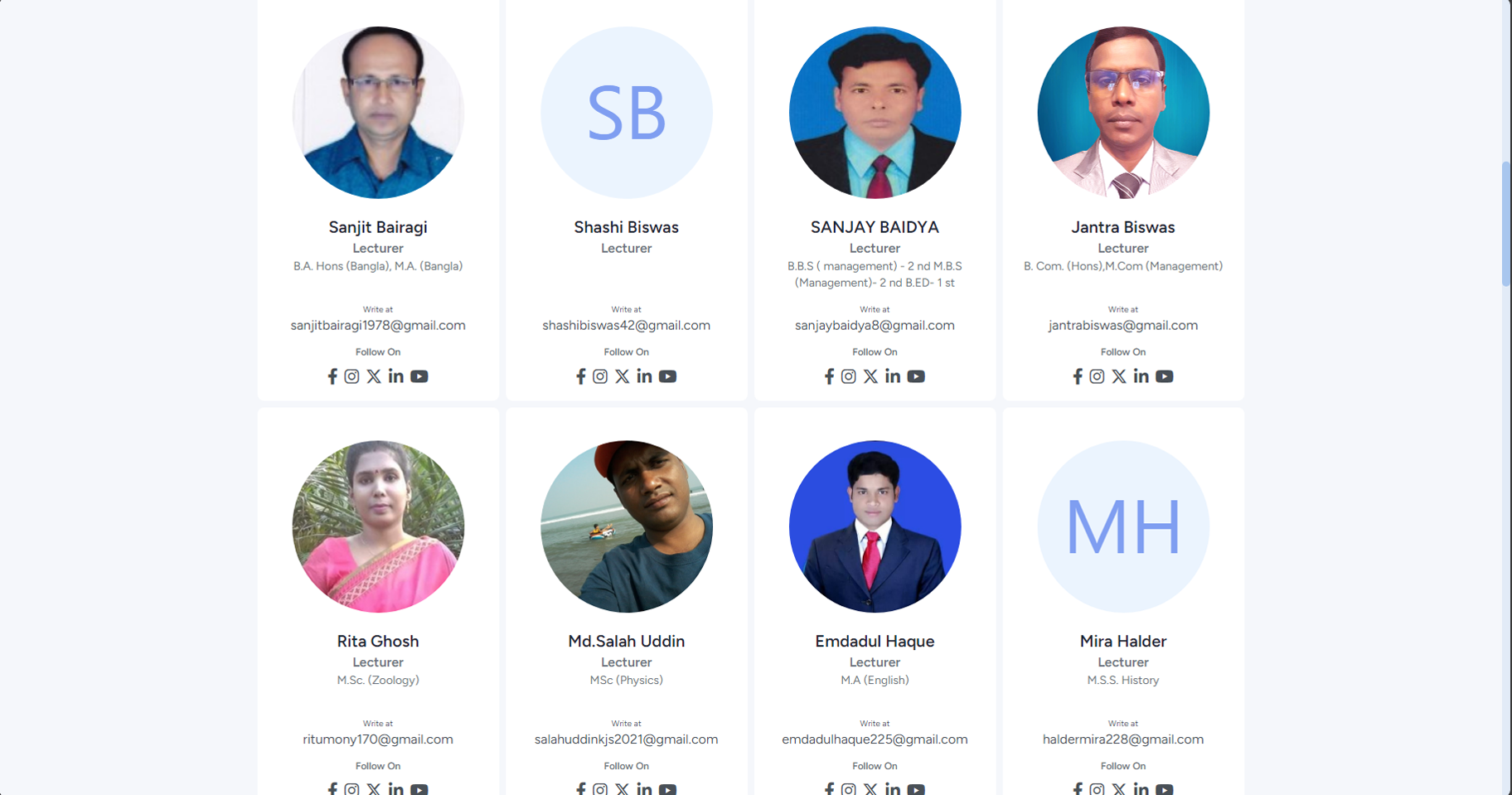Click email haldermira228@gmail.com
This screenshot has height=795, width=1512.
click(1123, 739)
